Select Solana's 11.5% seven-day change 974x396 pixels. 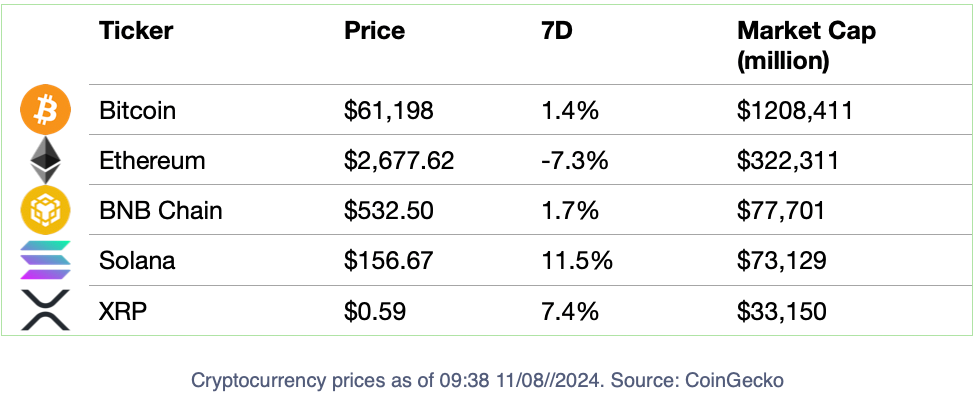pos(576,261)
